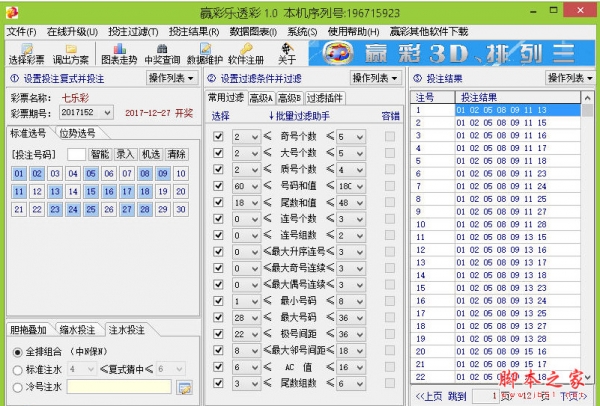Switch to the 缩水投注 tab
Image resolution: width=600 pixels, height=406 pixels.
[x=78, y=329]
